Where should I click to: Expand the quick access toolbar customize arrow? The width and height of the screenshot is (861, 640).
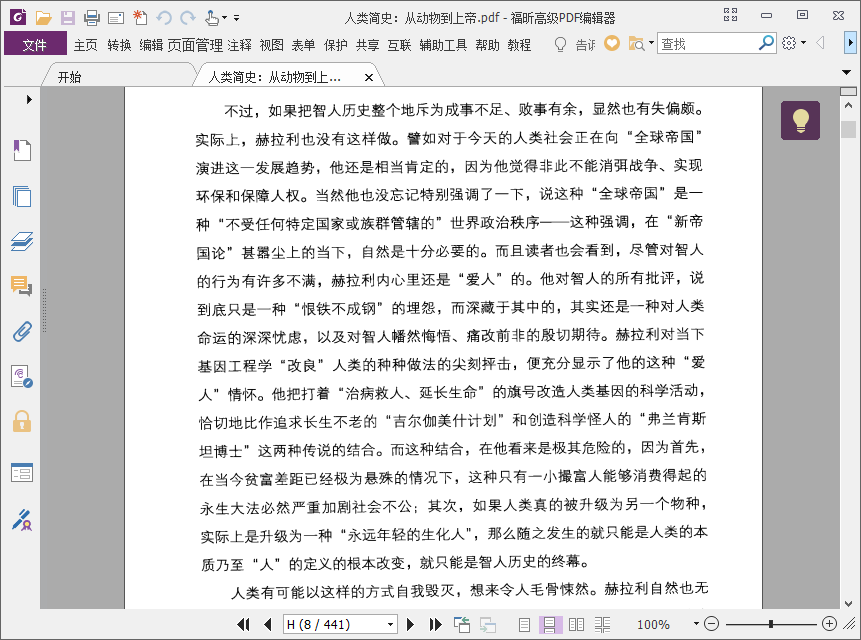coord(237,18)
